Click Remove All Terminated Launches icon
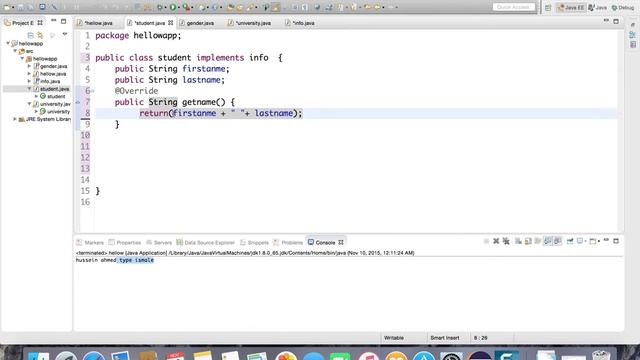This screenshot has height=360, width=640. (506, 241)
